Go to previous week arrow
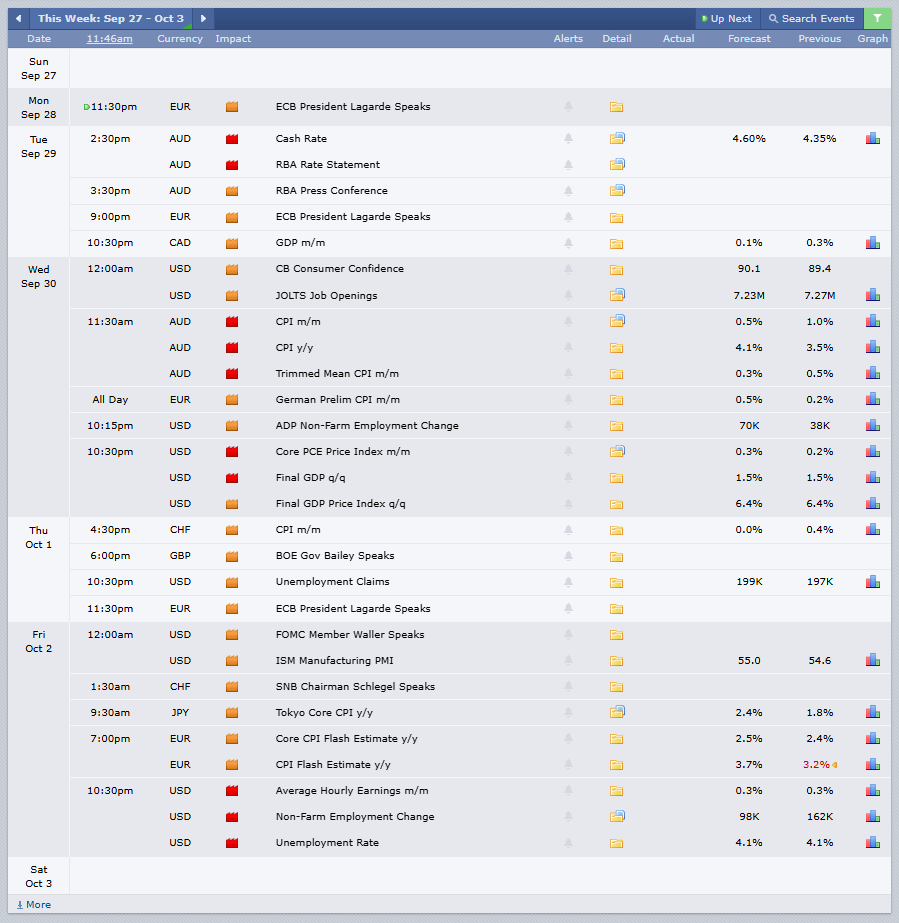The image size is (899, 923). [19, 18]
